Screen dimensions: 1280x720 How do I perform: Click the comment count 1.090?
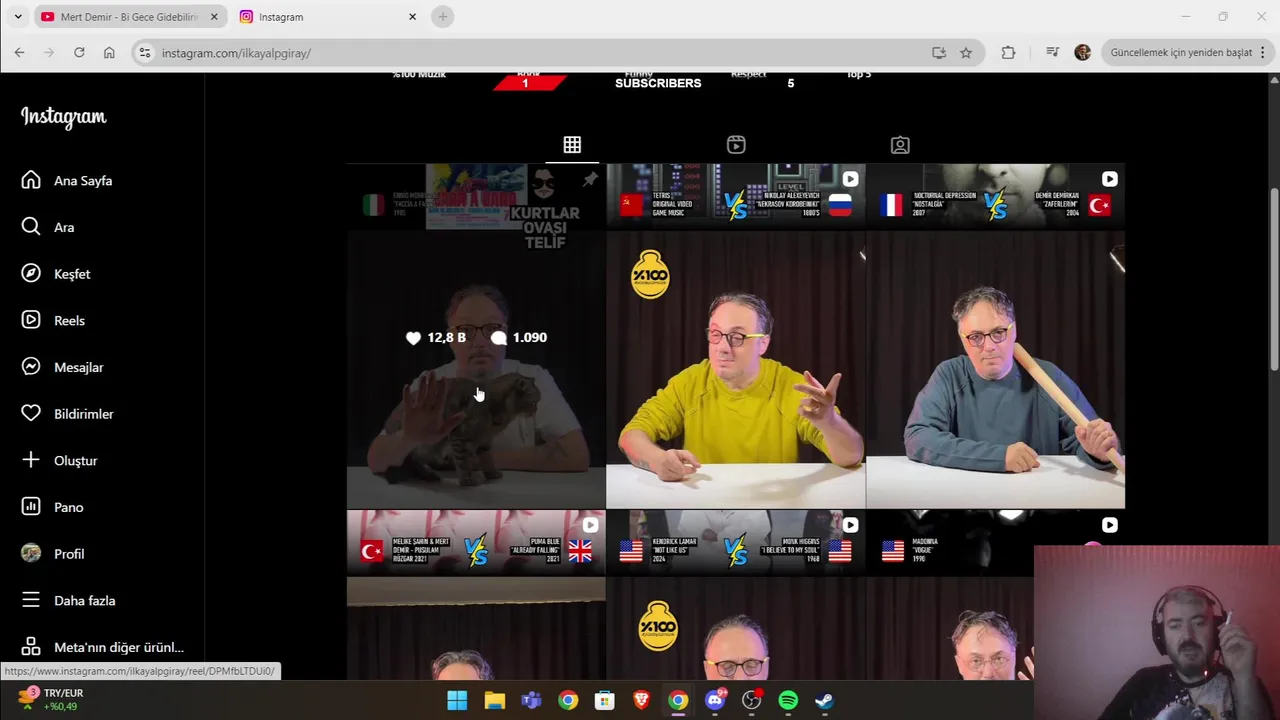click(529, 338)
